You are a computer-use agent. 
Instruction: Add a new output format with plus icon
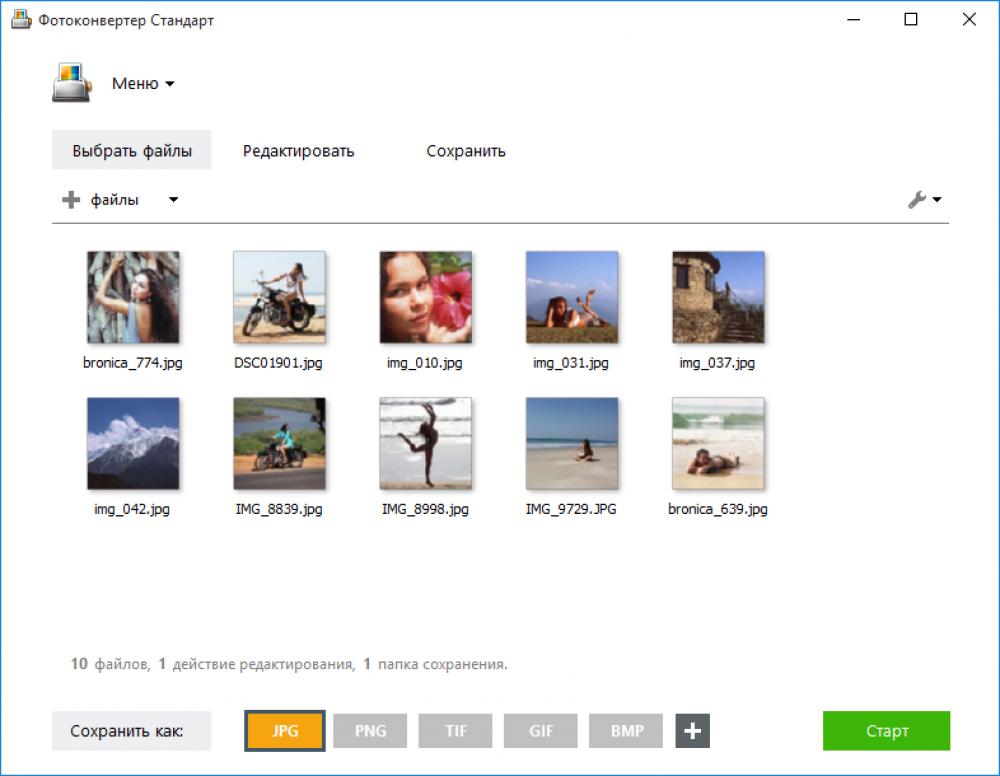[x=690, y=731]
